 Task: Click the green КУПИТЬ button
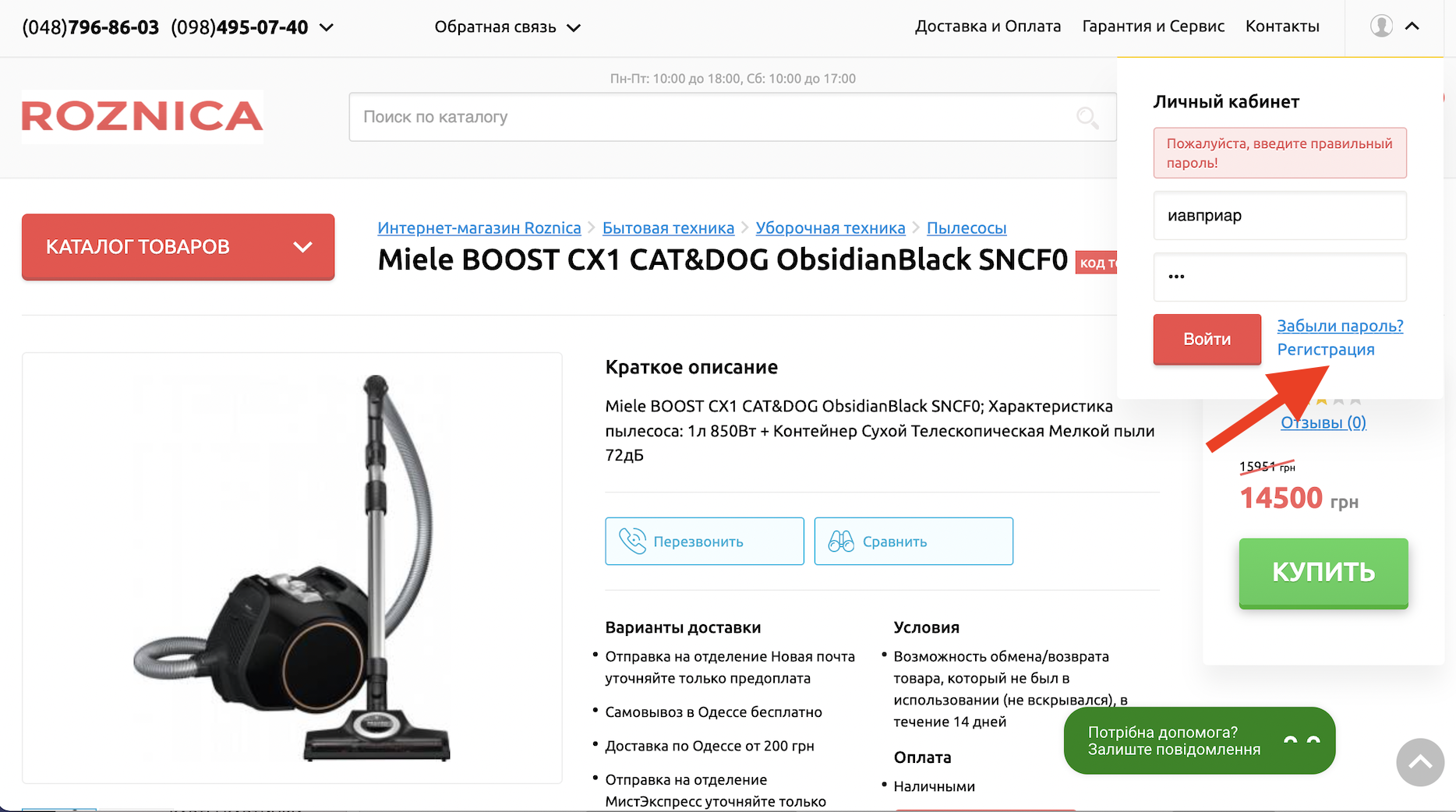(1323, 573)
